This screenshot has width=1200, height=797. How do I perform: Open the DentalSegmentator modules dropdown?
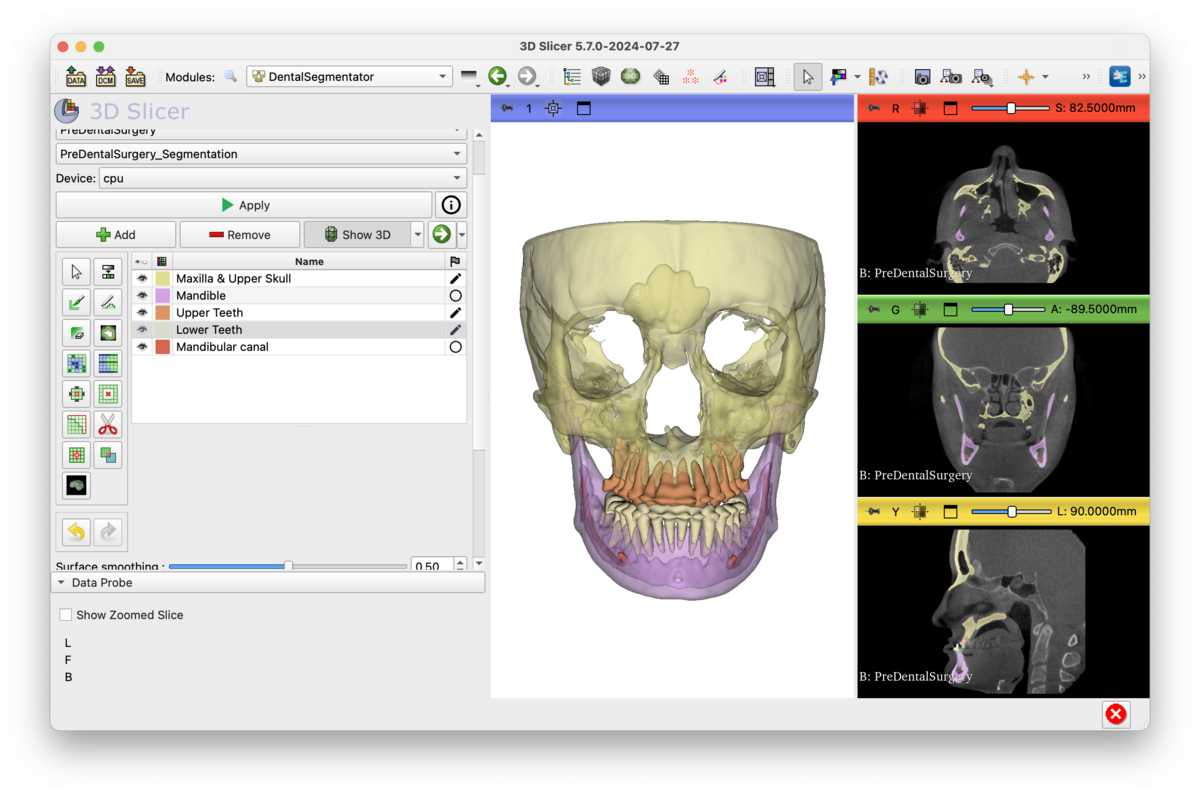pyautogui.click(x=350, y=77)
